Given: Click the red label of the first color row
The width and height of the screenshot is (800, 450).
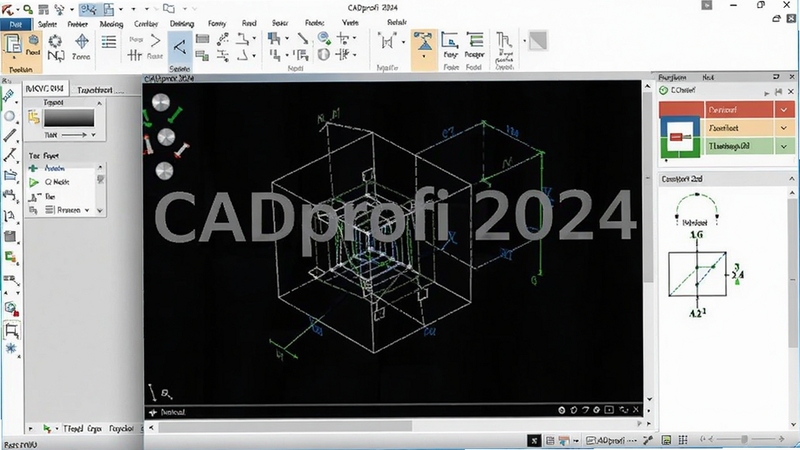Looking at the screenshot, I should click(x=739, y=110).
